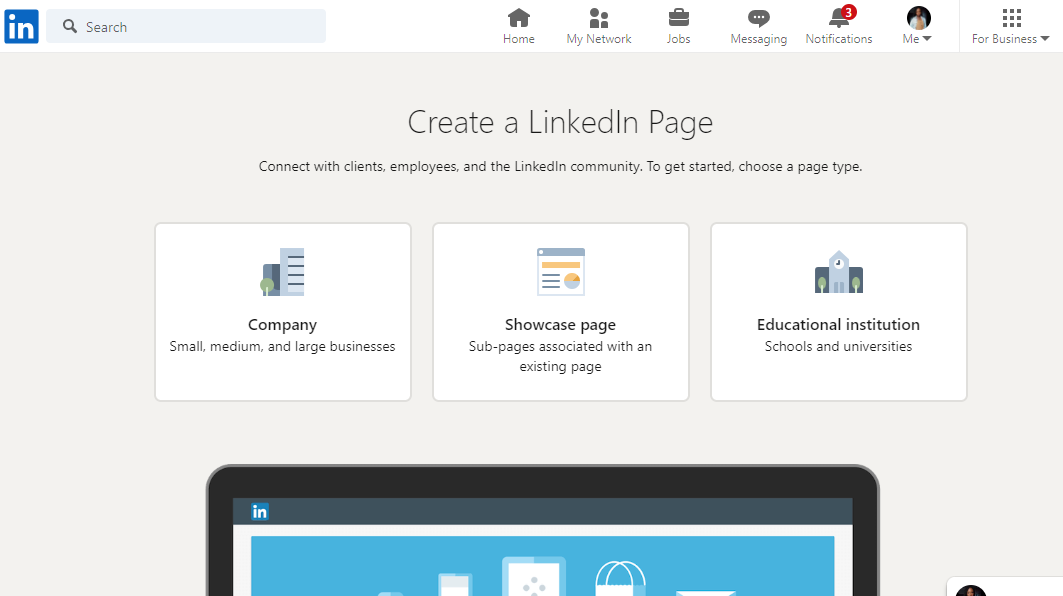Click the Home icon in the navbar

tap(518, 18)
